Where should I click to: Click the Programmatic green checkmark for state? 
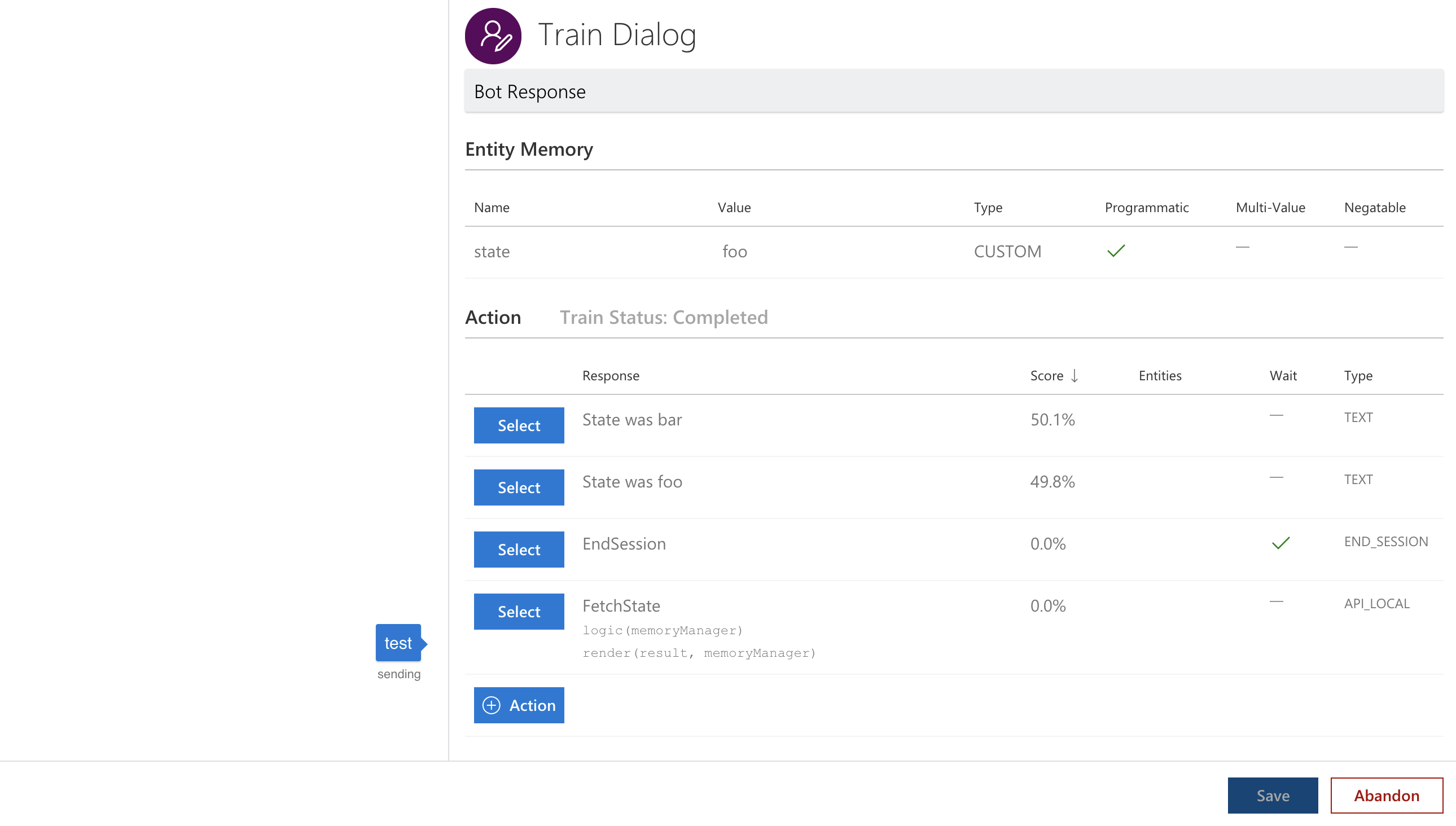coord(1116,251)
